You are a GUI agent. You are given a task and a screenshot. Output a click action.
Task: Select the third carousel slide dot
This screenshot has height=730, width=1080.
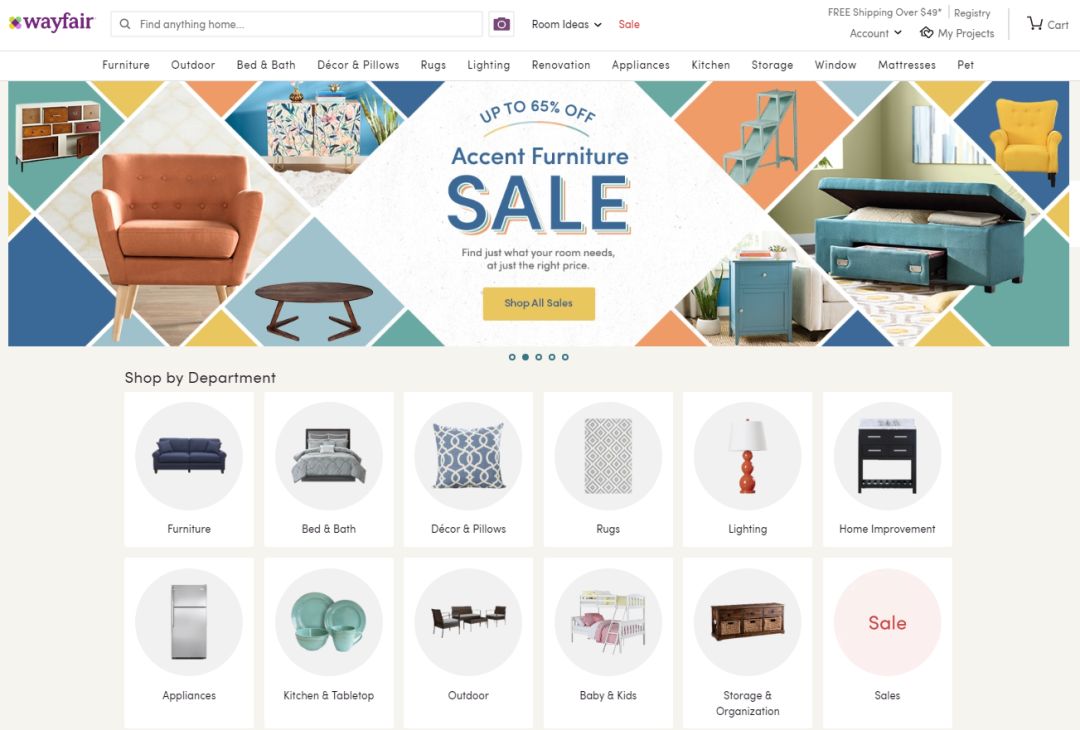point(539,357)
